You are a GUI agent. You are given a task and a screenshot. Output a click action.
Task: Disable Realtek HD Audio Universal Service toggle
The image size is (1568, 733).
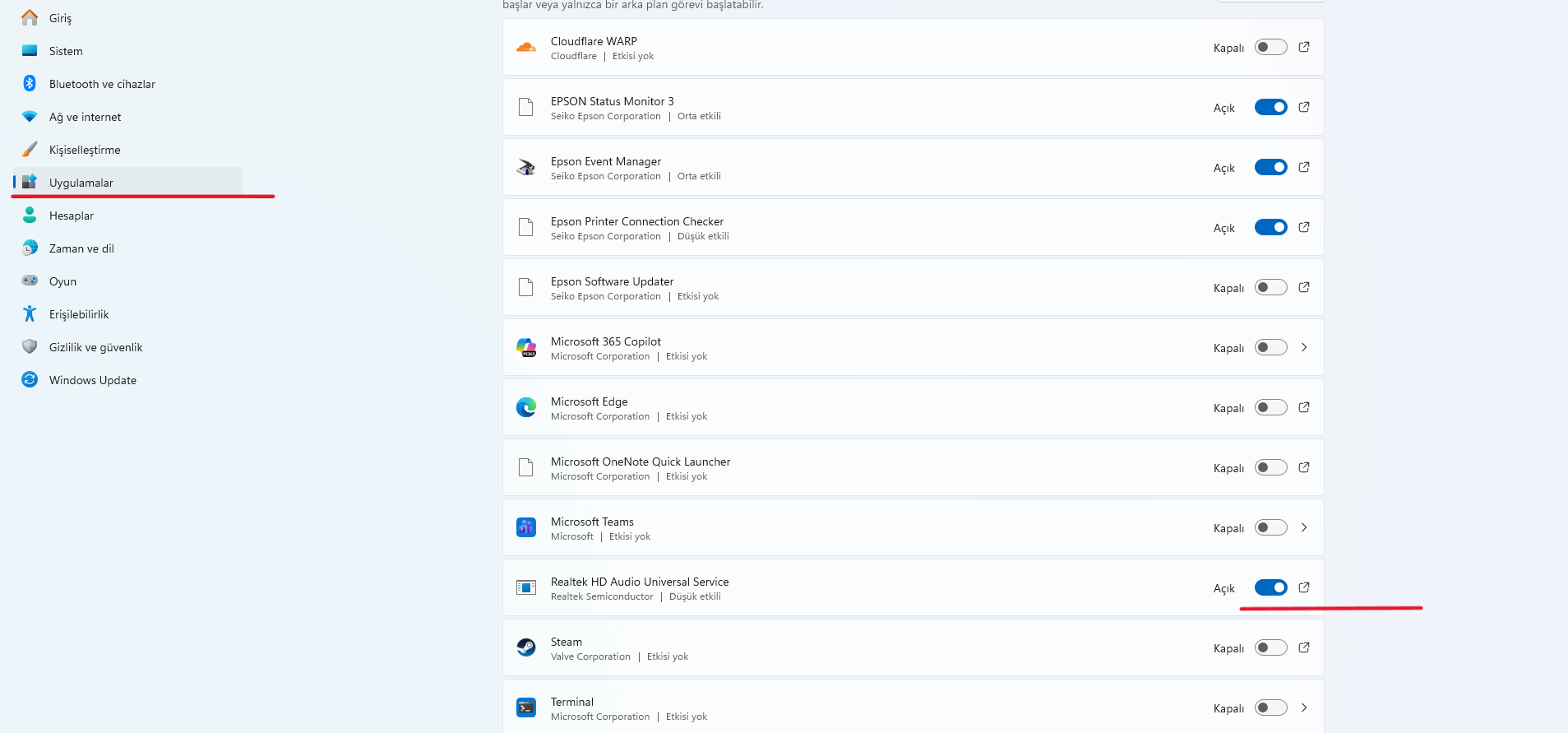(x=1271, y=587)
